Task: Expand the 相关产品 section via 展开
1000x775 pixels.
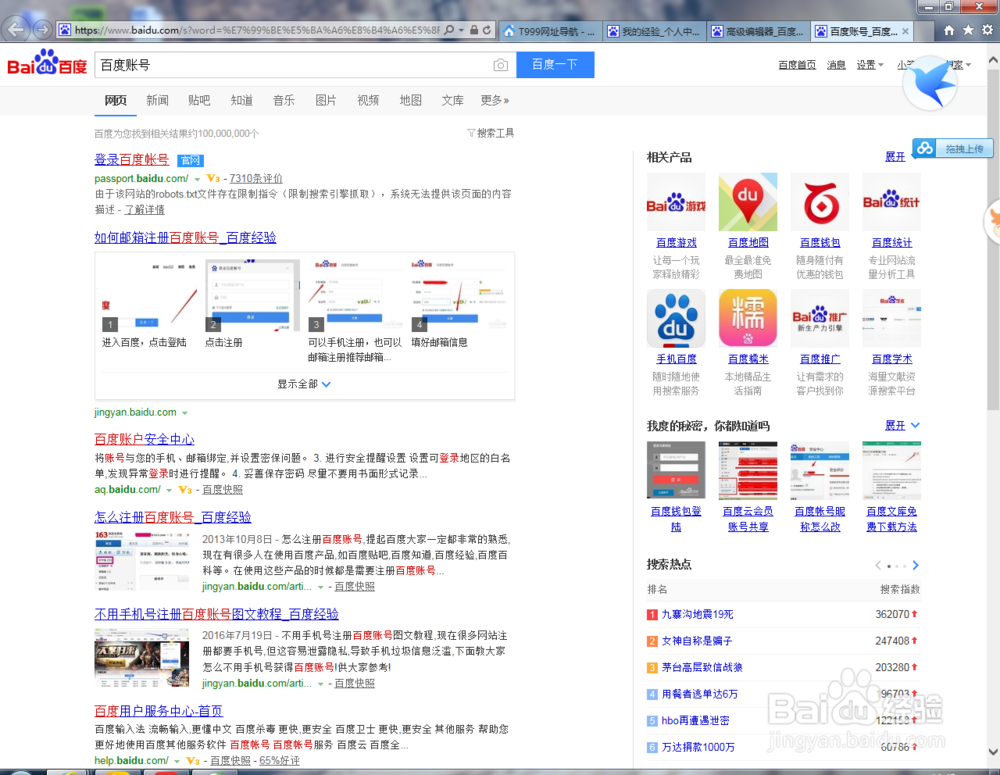Action: pos(895,157)
